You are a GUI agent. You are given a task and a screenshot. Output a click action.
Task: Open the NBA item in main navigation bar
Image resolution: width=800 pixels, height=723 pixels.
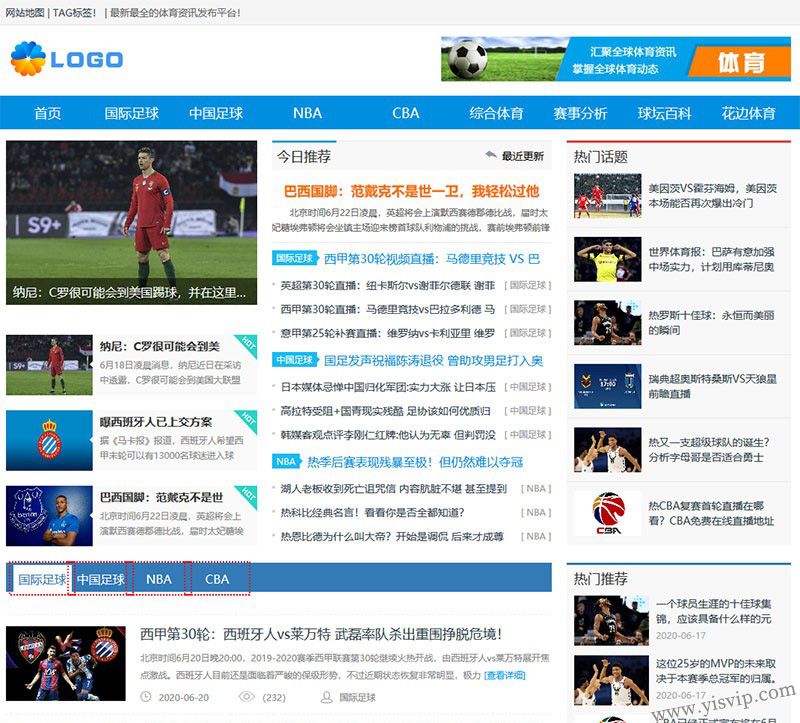[307, 113]
